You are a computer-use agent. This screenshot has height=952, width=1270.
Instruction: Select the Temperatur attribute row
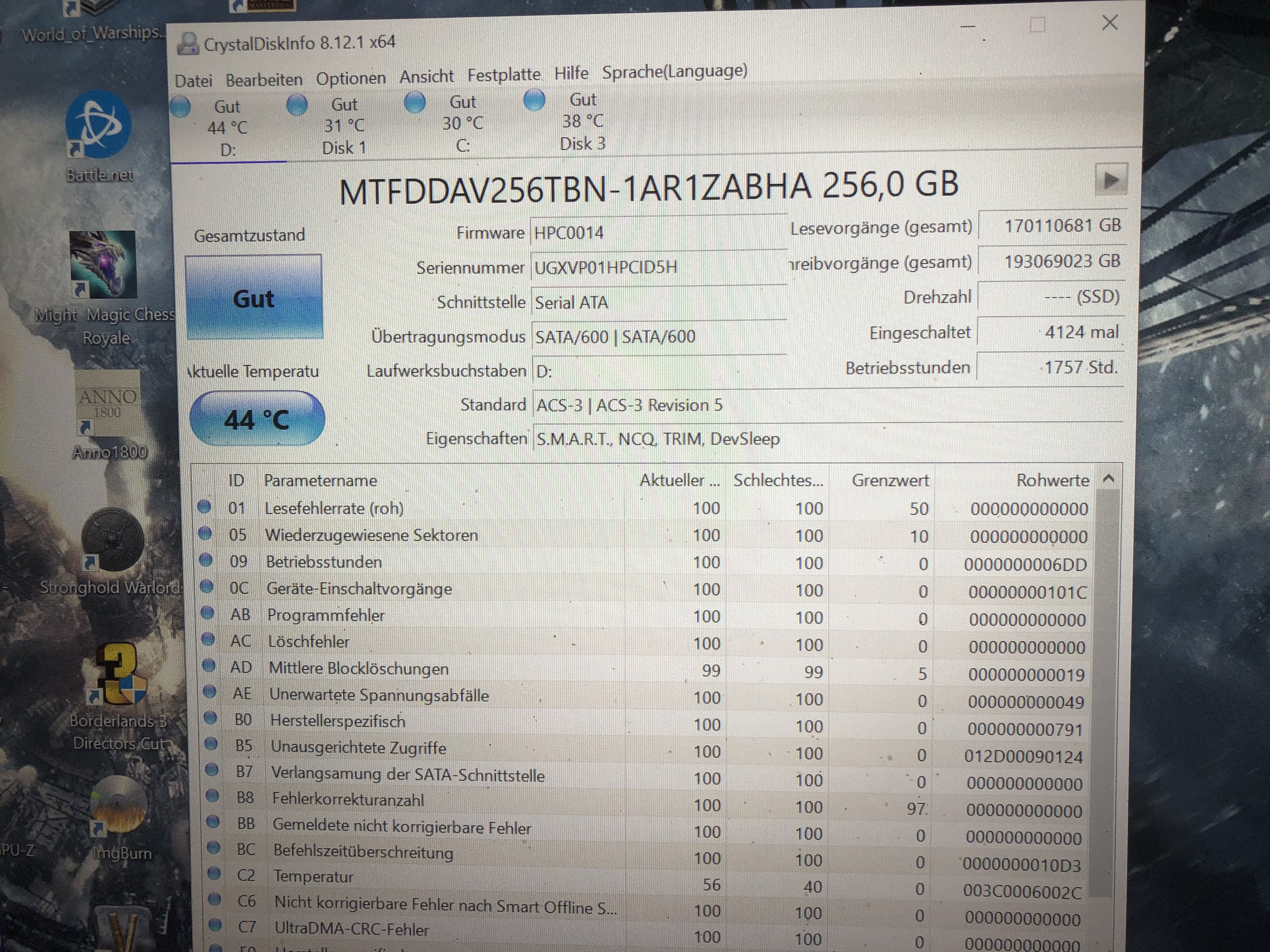pos(314,876)
